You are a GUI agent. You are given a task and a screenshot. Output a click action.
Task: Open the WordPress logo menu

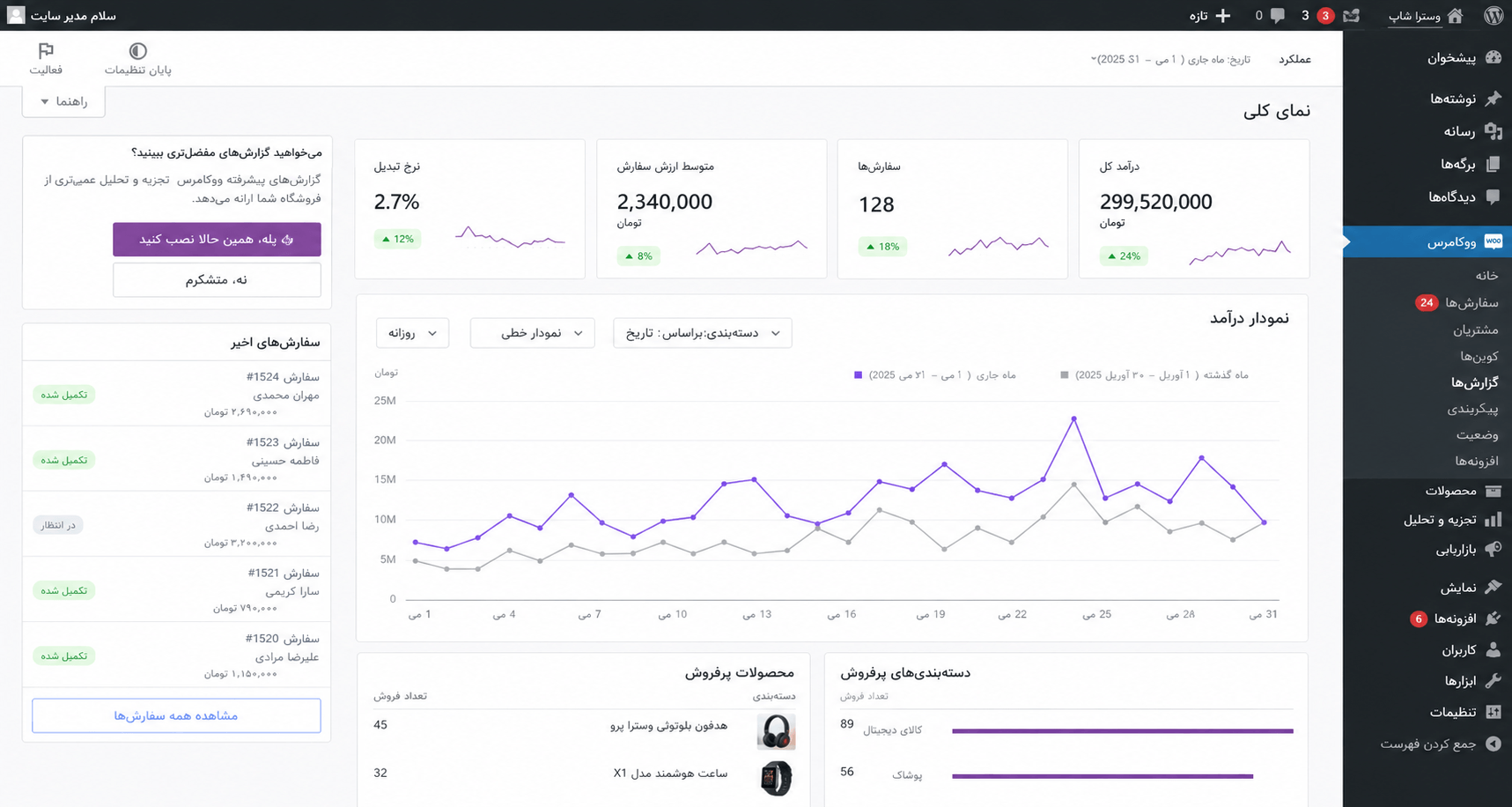[x=1494, y=16]
